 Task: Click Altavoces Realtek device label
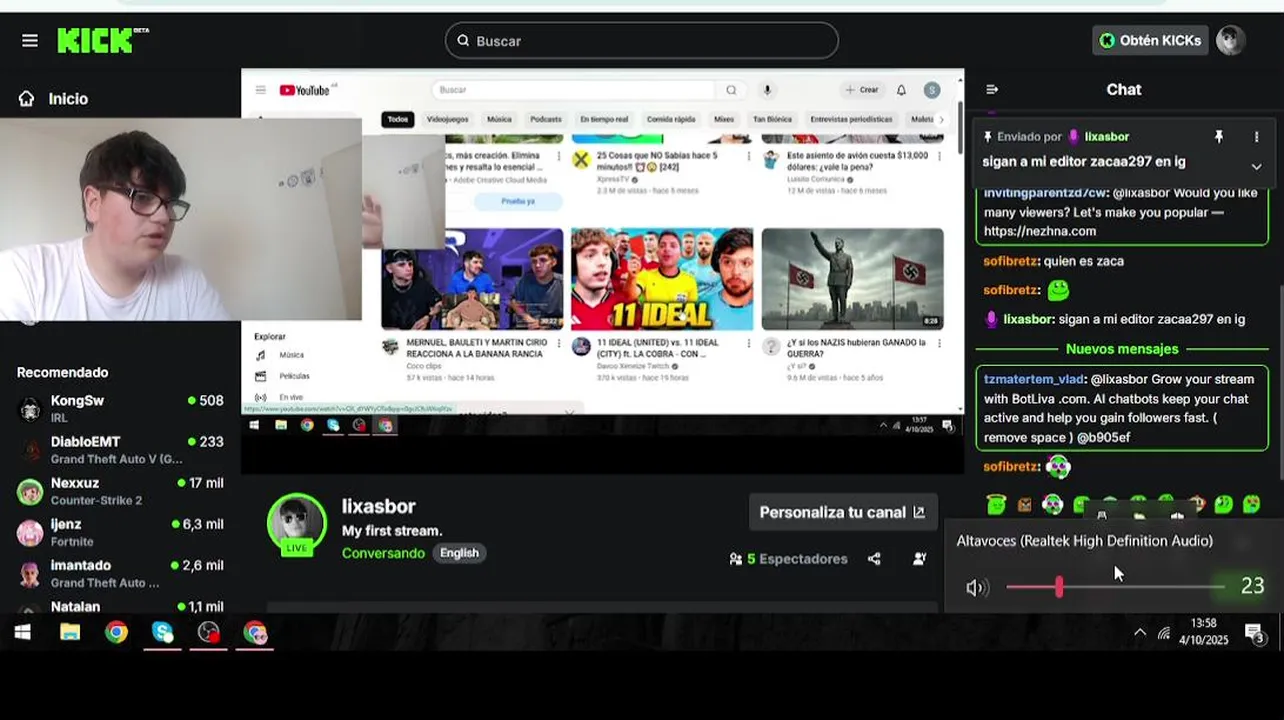pos(1084,541)
